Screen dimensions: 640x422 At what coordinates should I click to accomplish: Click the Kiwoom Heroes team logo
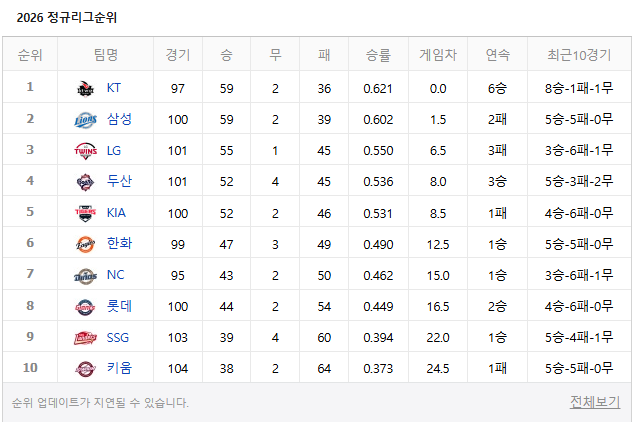click(x=85, y=369)
